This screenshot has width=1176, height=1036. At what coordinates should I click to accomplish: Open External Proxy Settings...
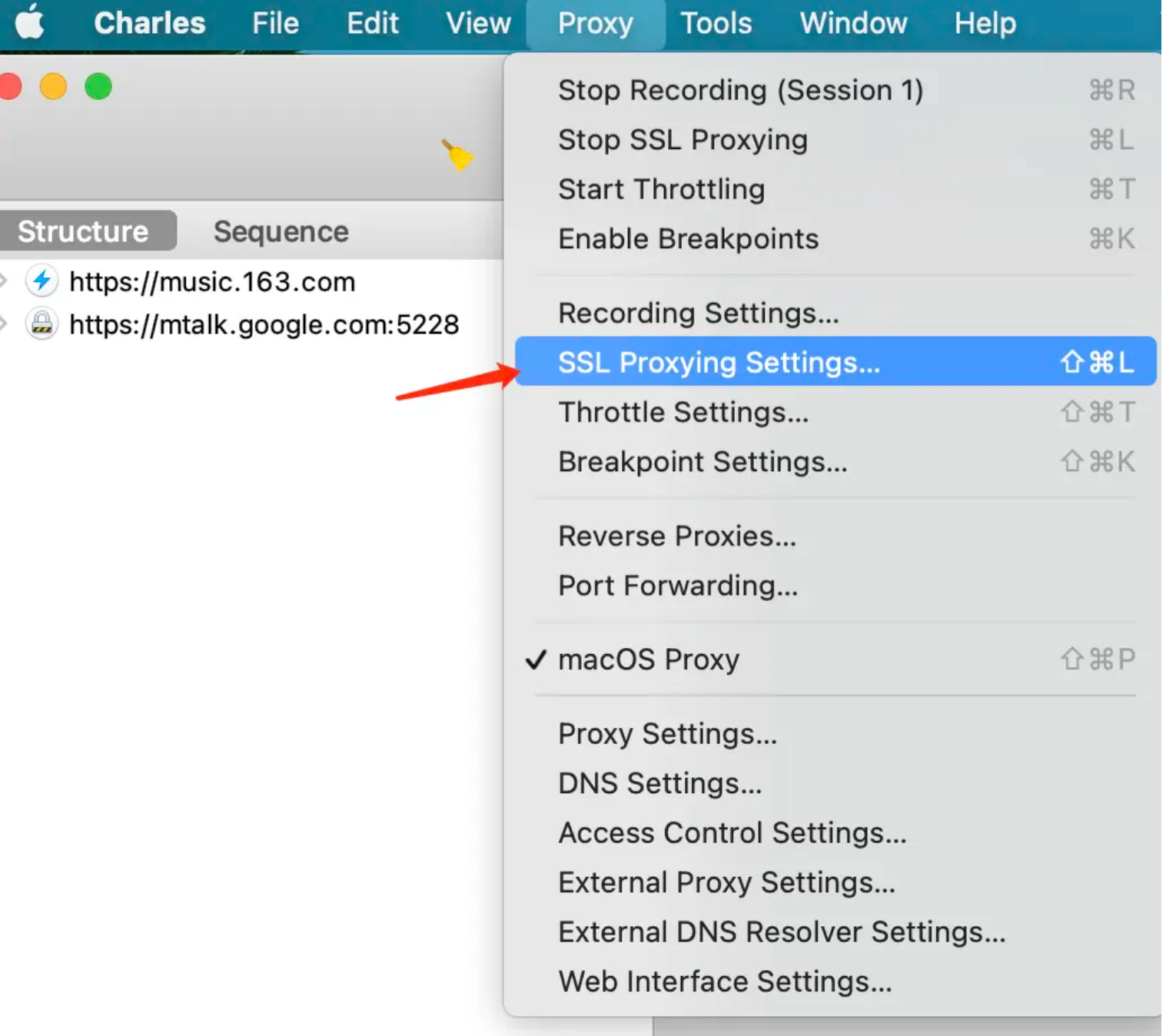(x=835, y=882)
